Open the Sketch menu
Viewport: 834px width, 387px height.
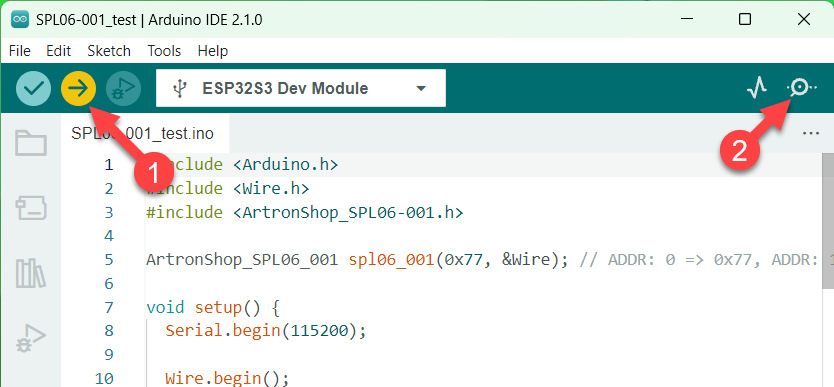[x=109, y=51]
